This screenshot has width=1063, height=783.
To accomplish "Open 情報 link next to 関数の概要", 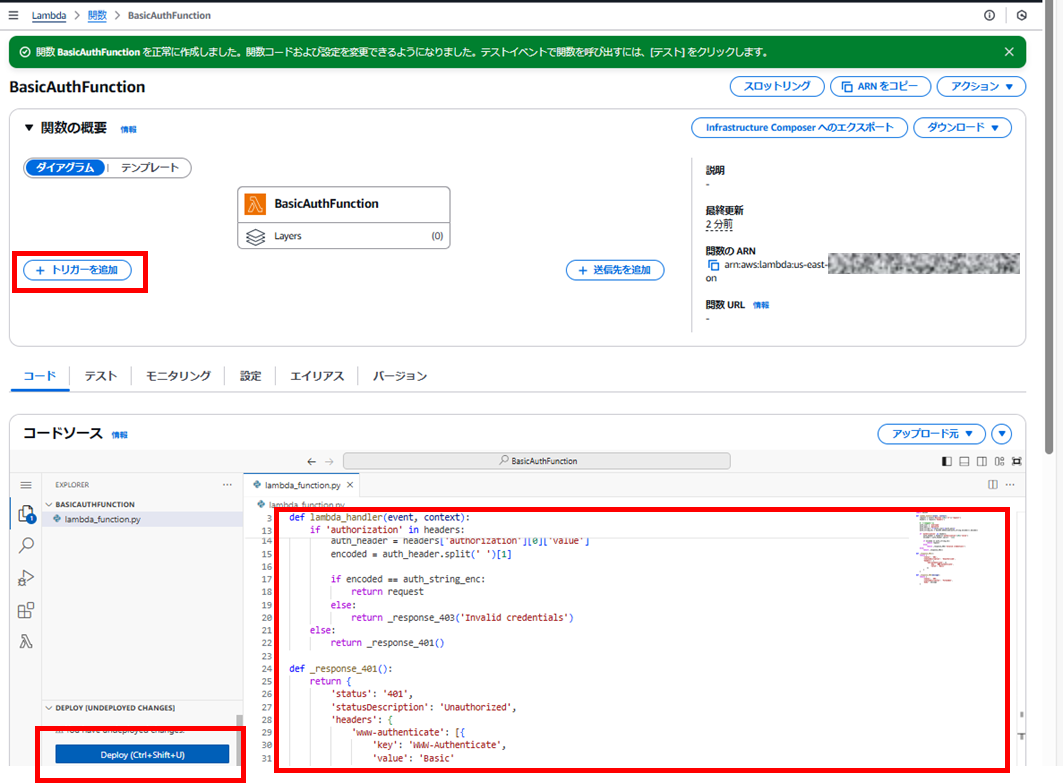I will click(128, 129).
